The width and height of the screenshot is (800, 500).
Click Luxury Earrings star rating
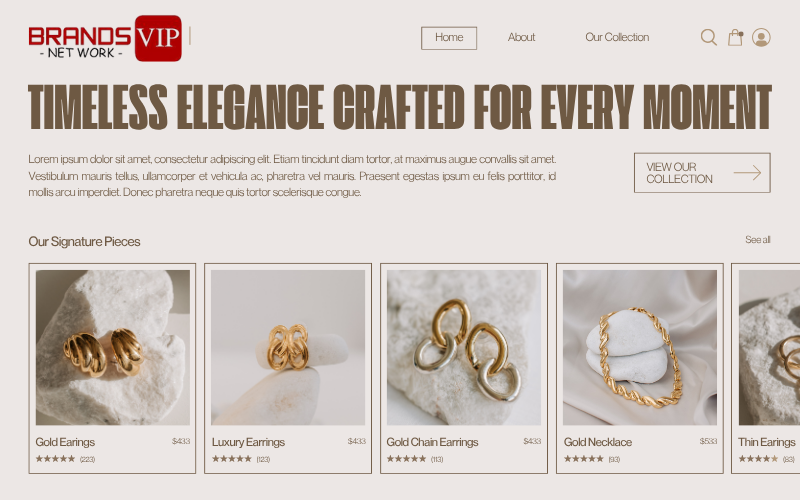[232, 459]
